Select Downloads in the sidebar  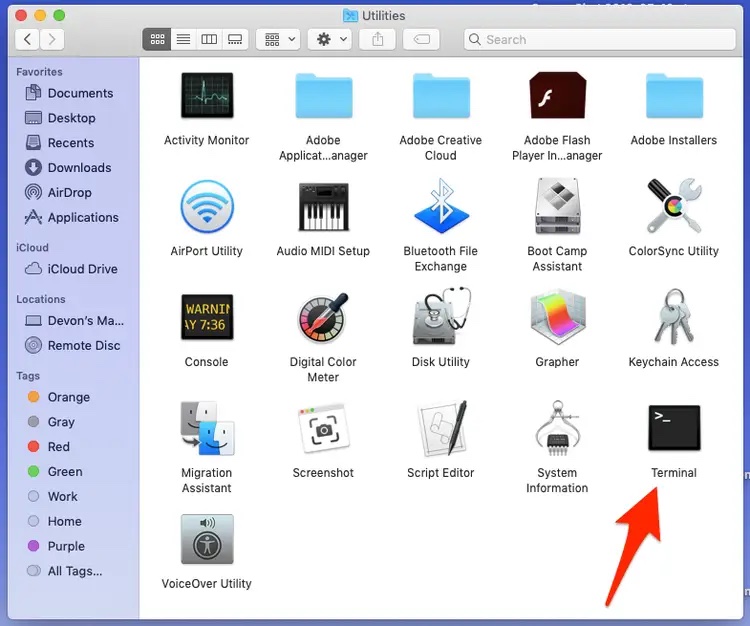[79, 167]
